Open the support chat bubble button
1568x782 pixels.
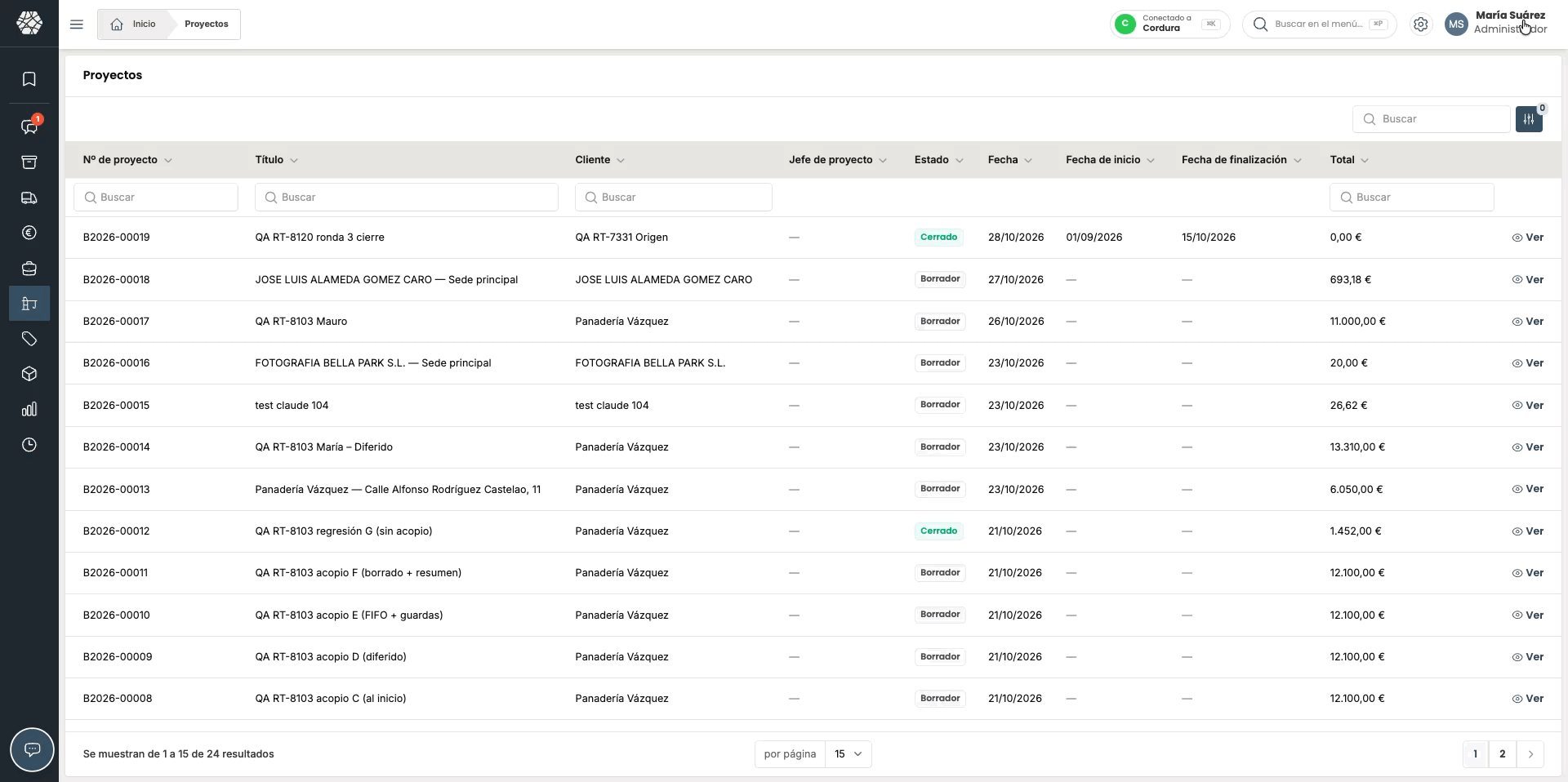(32, 749)
